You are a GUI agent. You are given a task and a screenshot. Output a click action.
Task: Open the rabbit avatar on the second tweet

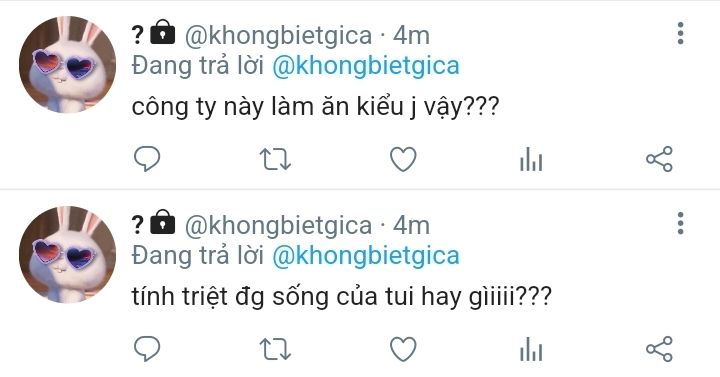point(68,254)
